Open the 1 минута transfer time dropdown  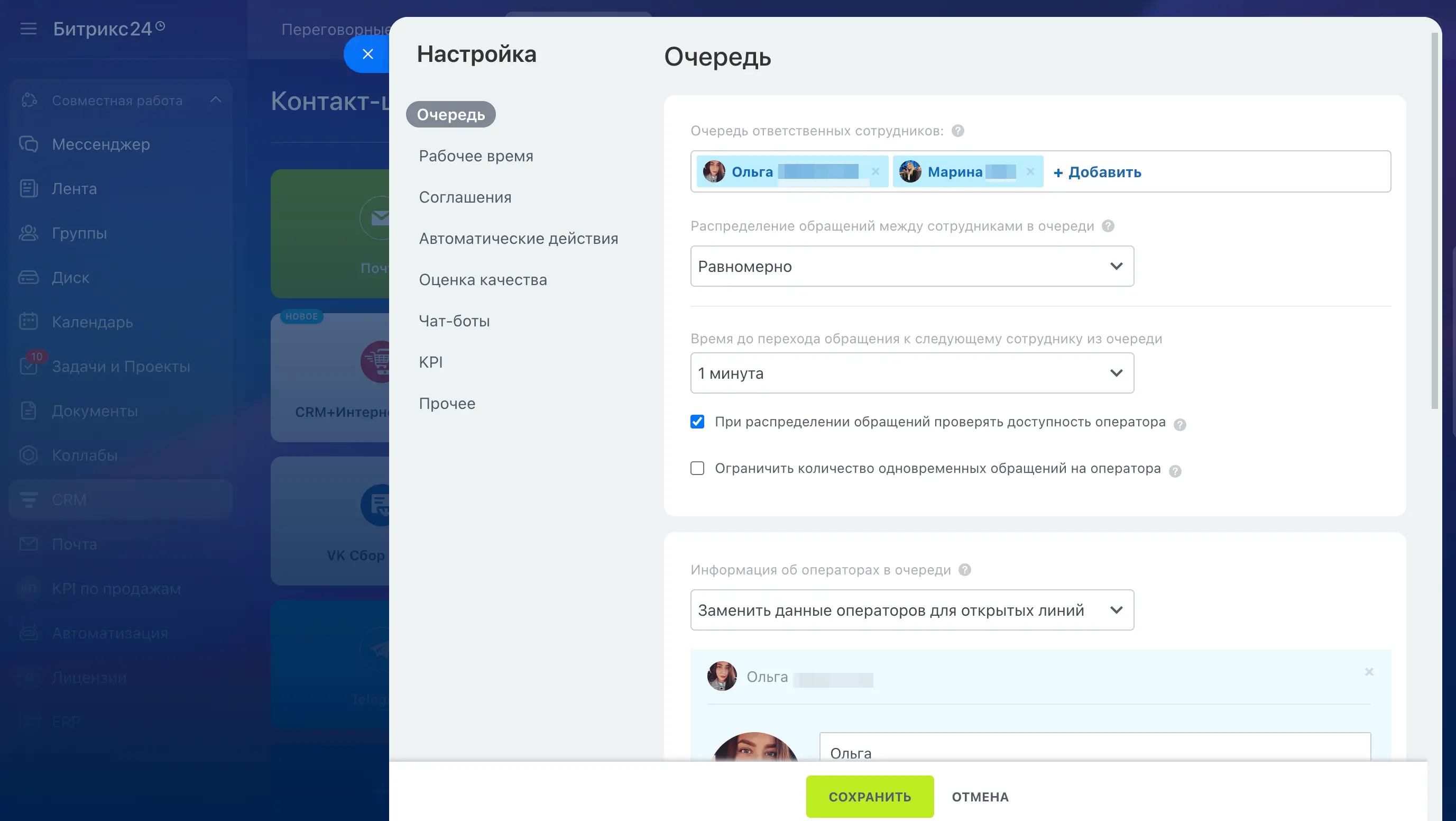pos(911,373)
